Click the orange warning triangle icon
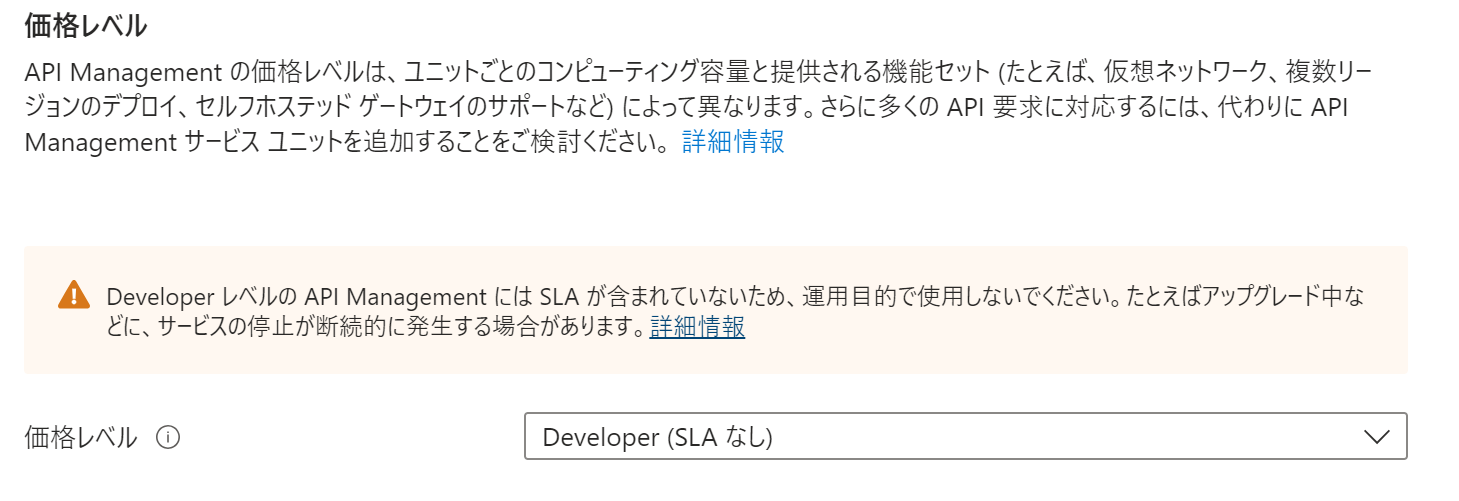This screenshot has height=501, width=1459. [74, 295]
